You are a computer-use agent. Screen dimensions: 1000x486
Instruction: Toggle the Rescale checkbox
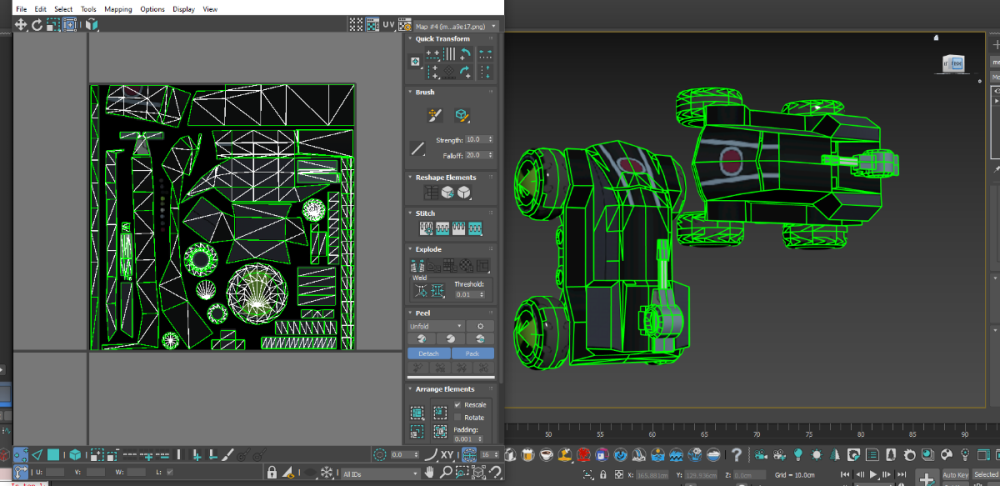pyautogui.click(x=458, y=405)
